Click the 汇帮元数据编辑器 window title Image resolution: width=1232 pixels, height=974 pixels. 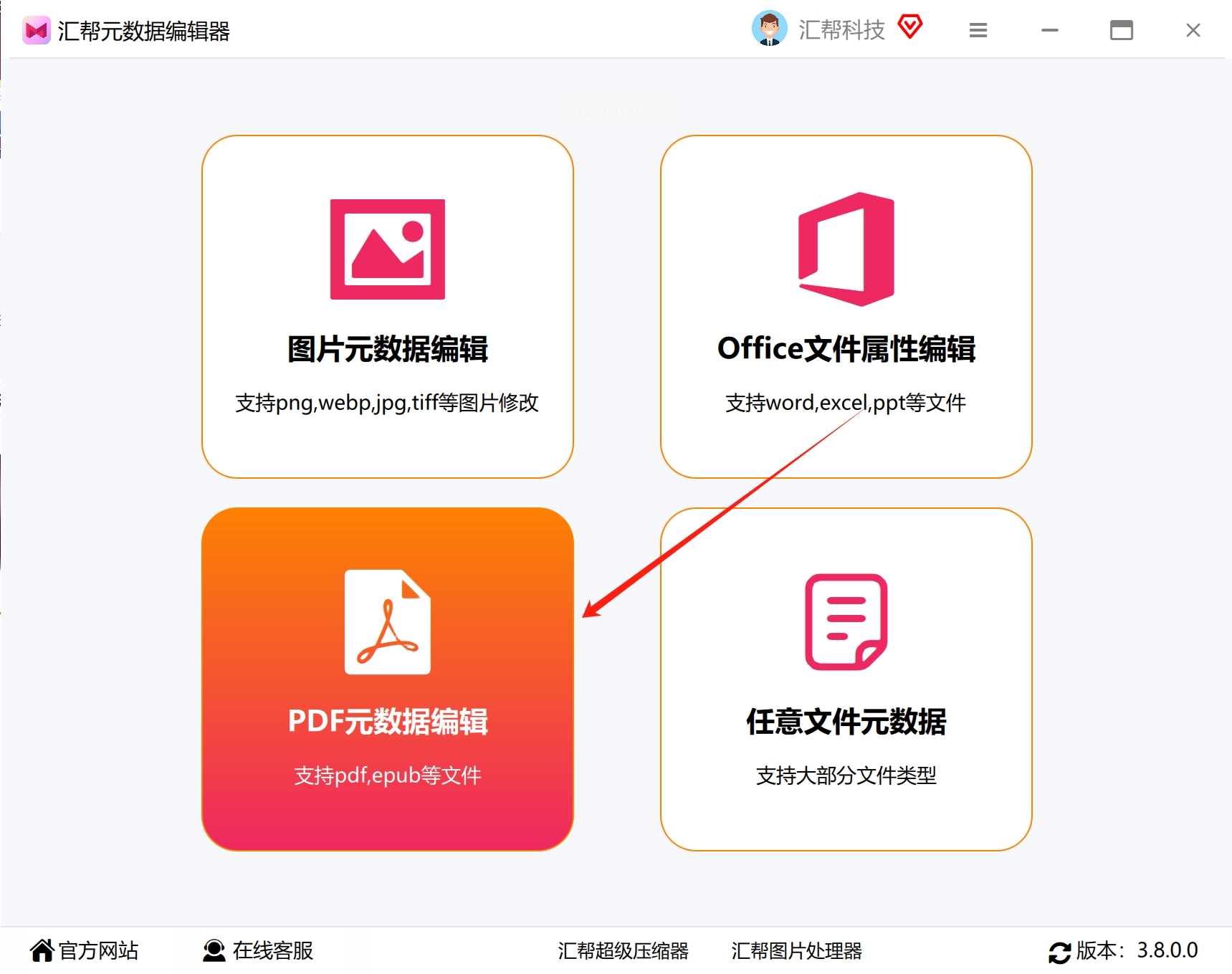pos(143,31)
